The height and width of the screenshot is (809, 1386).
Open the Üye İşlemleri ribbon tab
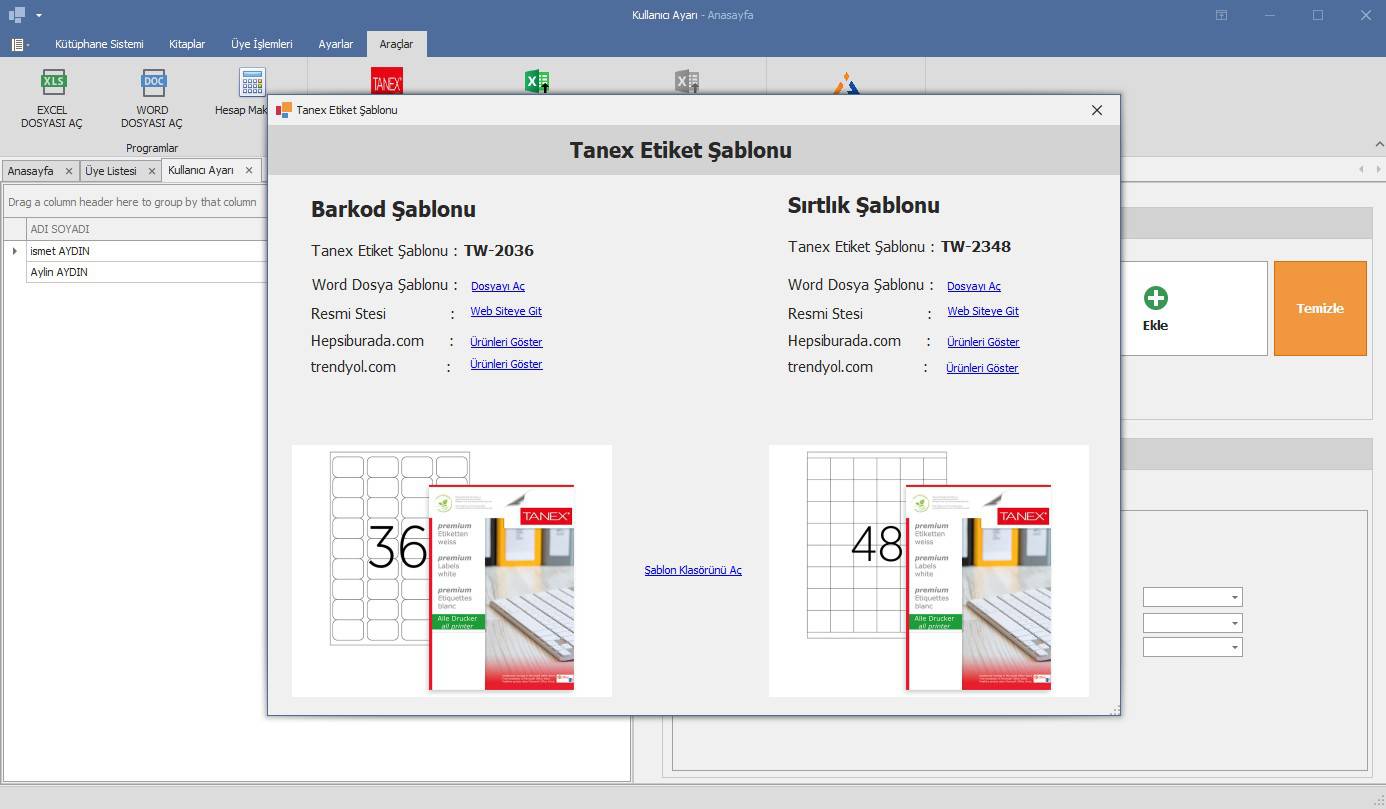point(262,44)
